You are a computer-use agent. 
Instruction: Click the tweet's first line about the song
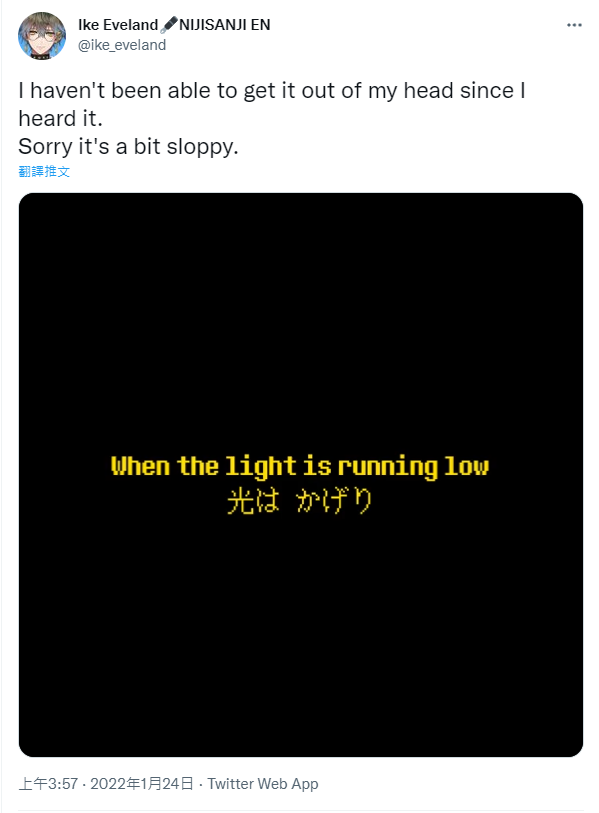tap(272, 91)
